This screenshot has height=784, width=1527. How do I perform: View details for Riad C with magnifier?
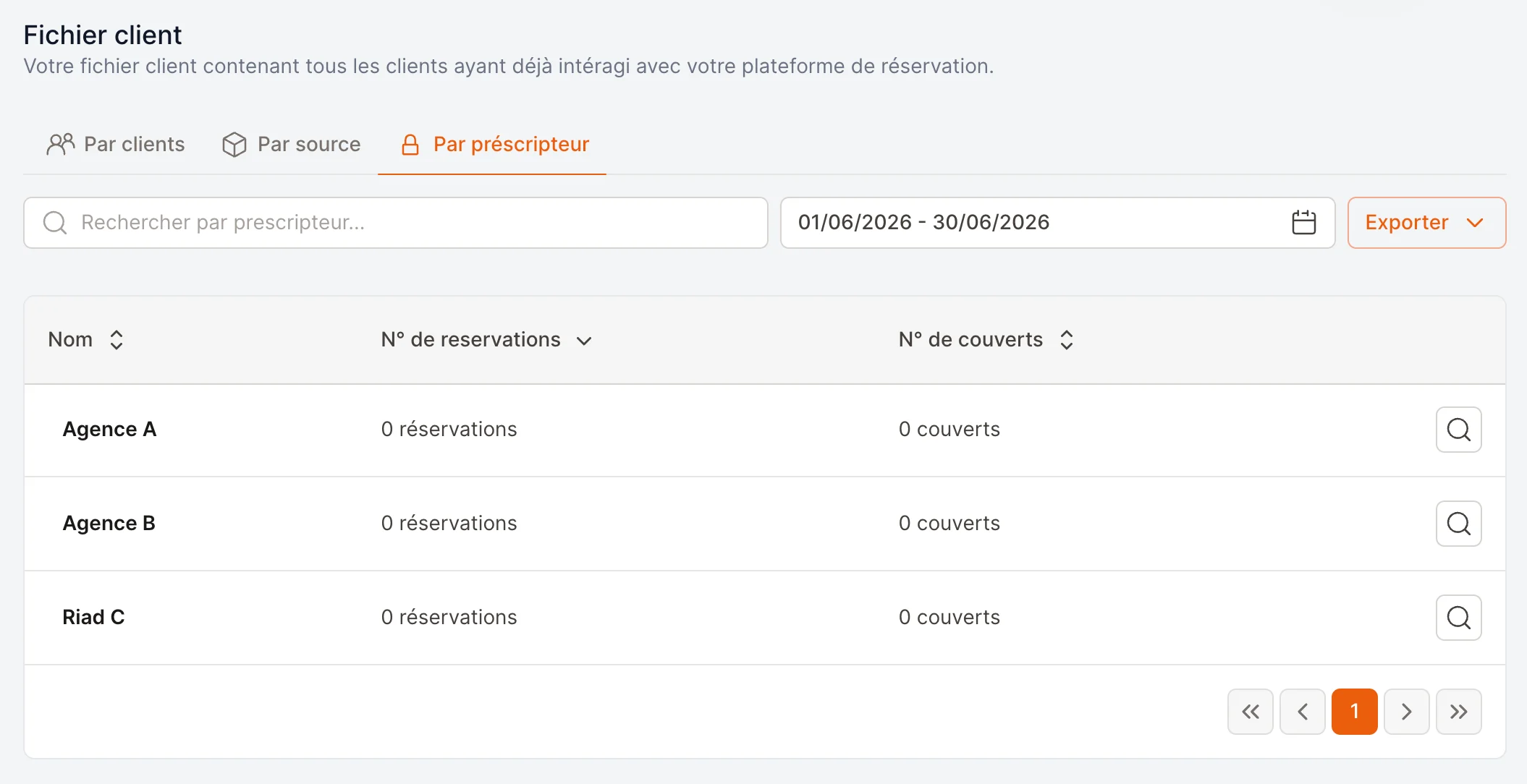point(1458,618)
